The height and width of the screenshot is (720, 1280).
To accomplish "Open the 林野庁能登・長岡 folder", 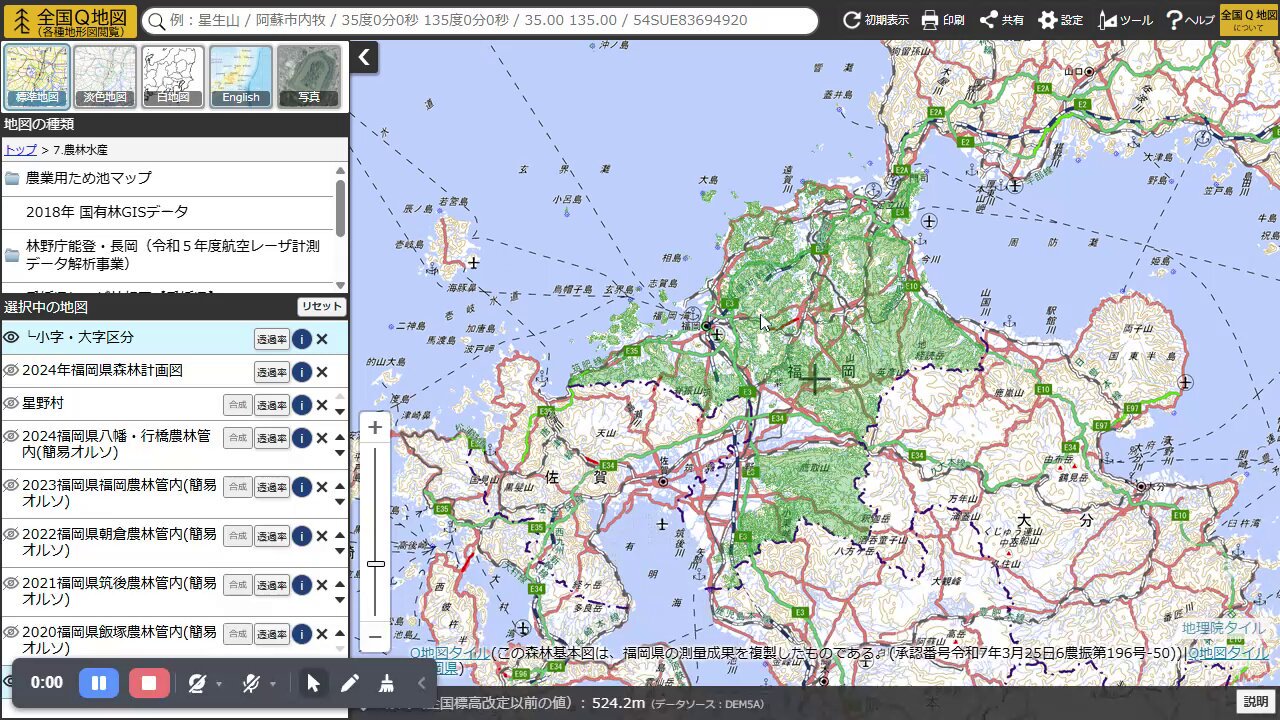I will 167,255.
